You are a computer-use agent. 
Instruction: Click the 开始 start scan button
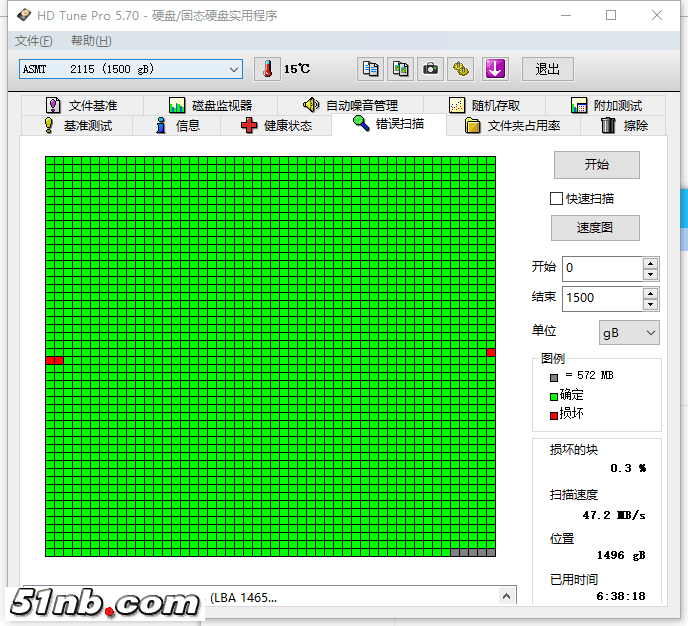596,165
